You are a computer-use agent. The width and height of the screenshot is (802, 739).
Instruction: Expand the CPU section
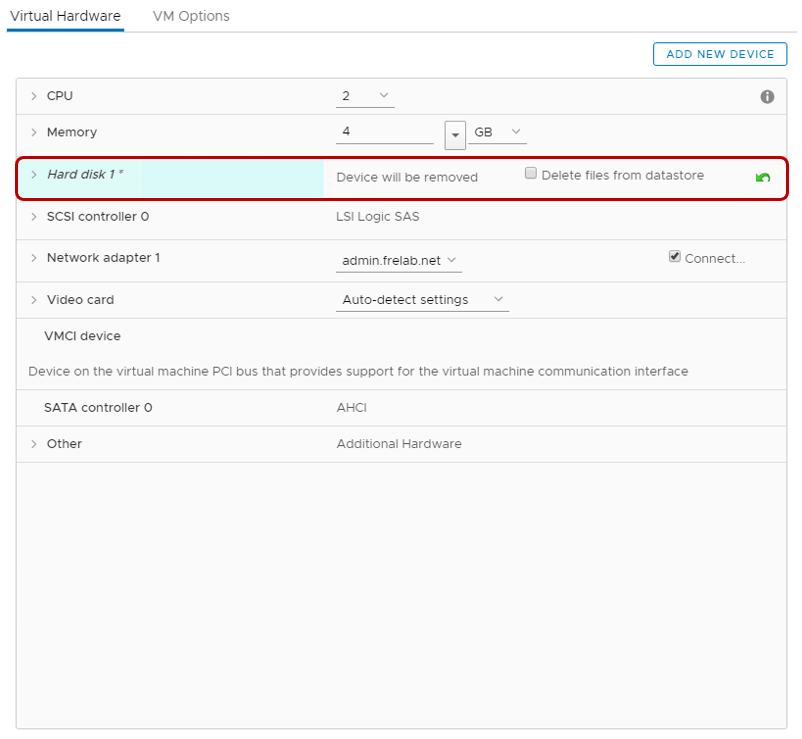tap(33, 95)
